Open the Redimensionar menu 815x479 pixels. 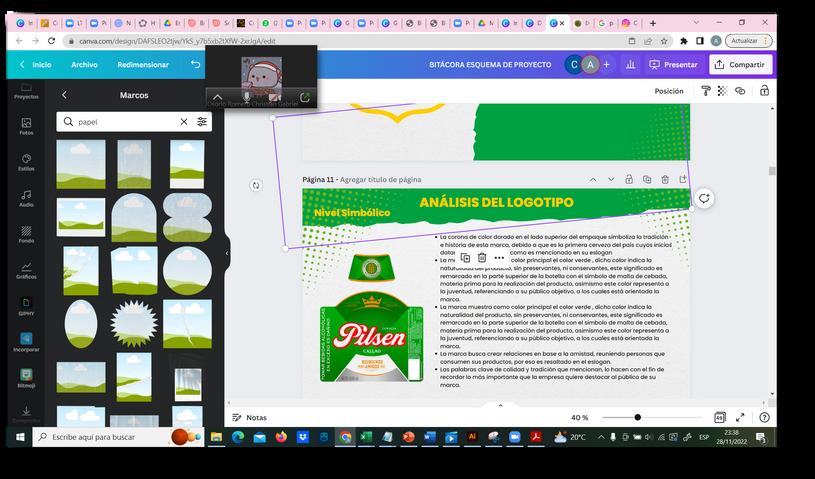pos(143,64)
